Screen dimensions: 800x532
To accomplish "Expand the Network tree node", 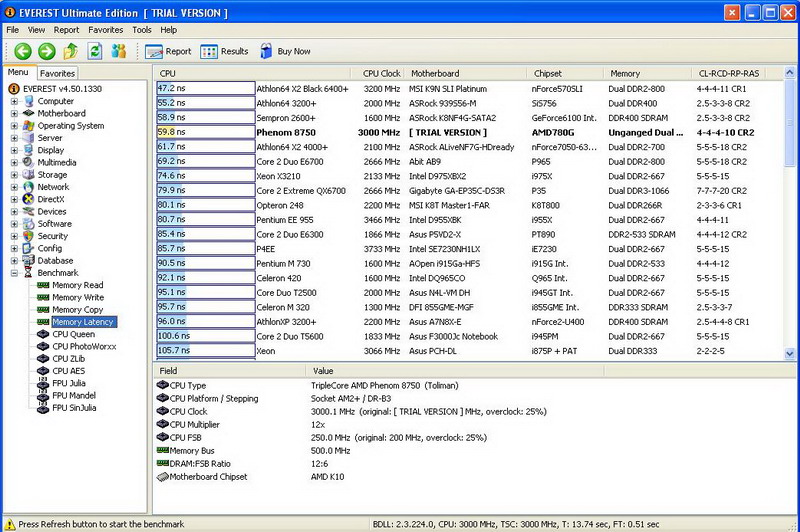I will pos(14,187).
